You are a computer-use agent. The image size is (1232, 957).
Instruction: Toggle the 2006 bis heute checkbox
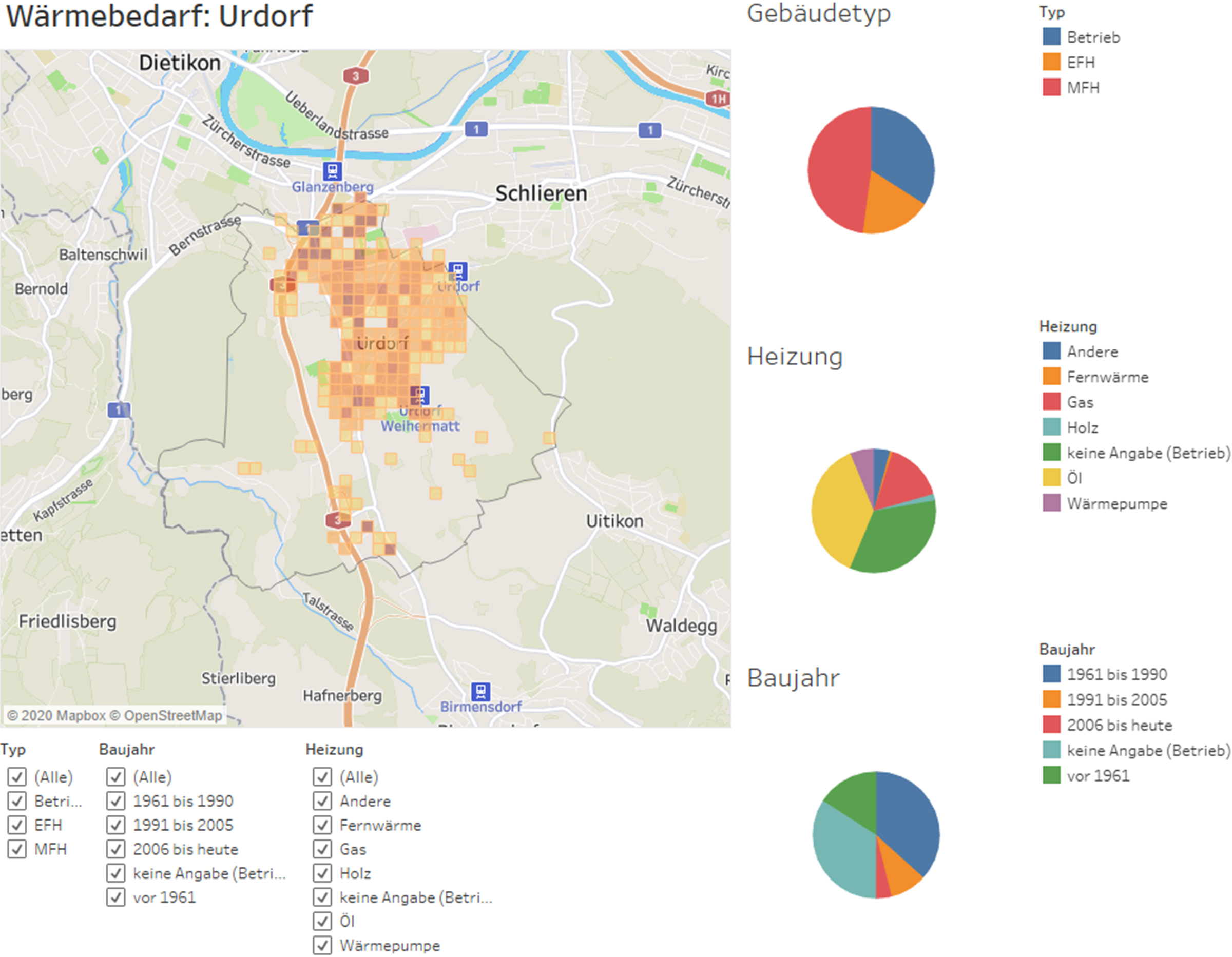(115, 849)
